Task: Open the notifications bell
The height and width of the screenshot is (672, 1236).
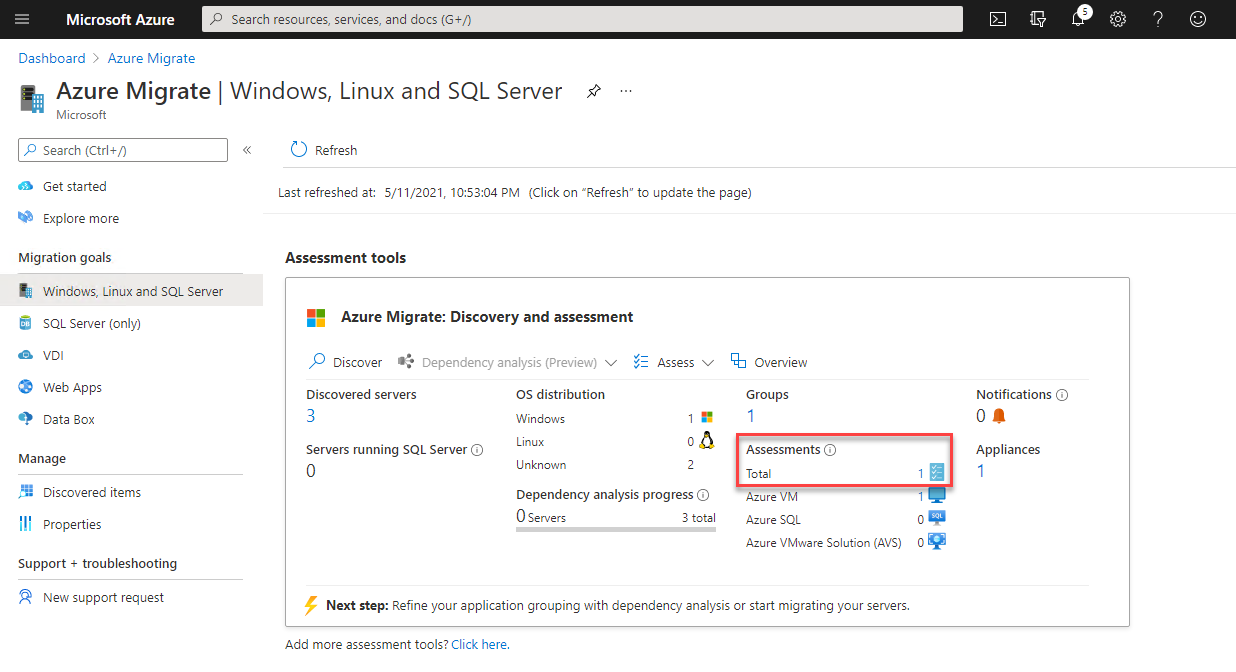Action: coord(1078,19)
